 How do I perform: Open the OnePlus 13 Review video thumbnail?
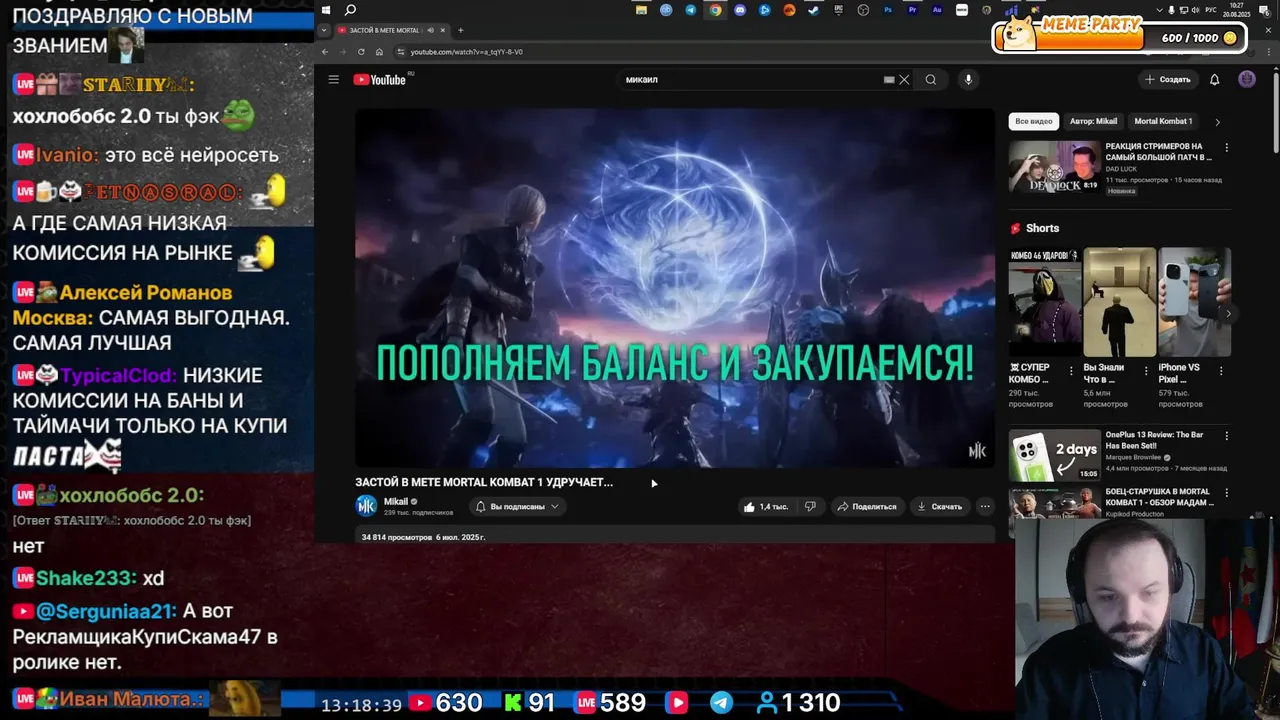1054,455
